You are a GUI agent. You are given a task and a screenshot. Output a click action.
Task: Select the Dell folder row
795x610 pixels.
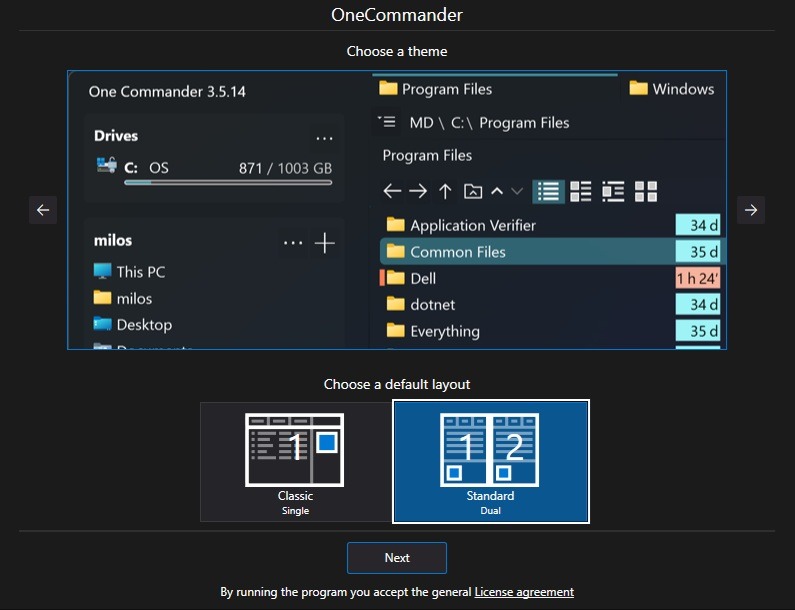tap(552, 278)
